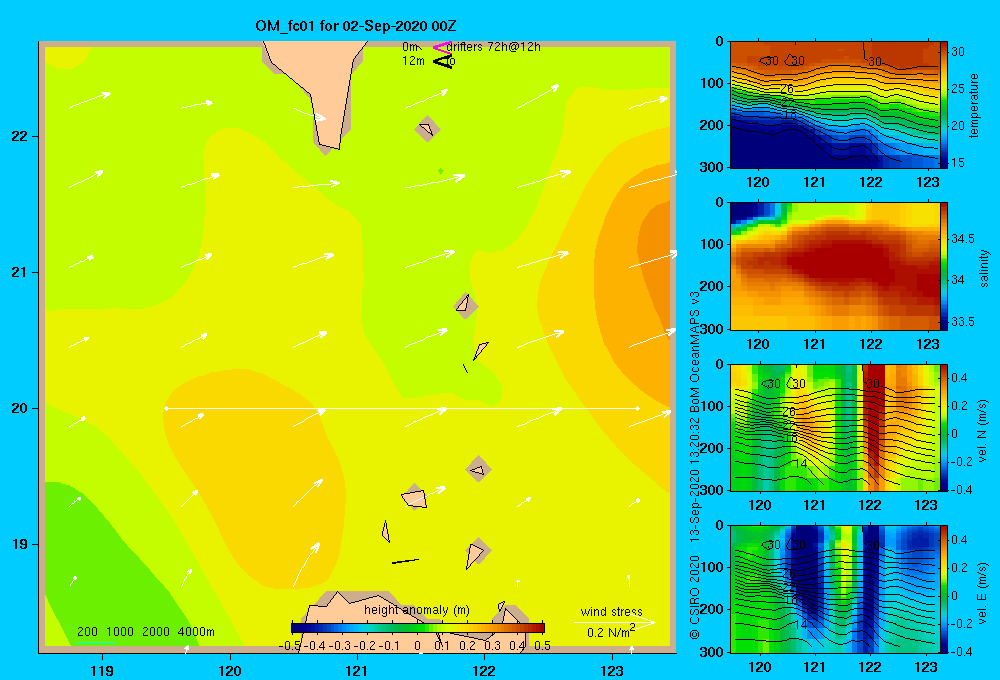The width and height of the screenshot is (1000, 680).
Task: Click the temperature color scale bar
Action: [943, 104]
